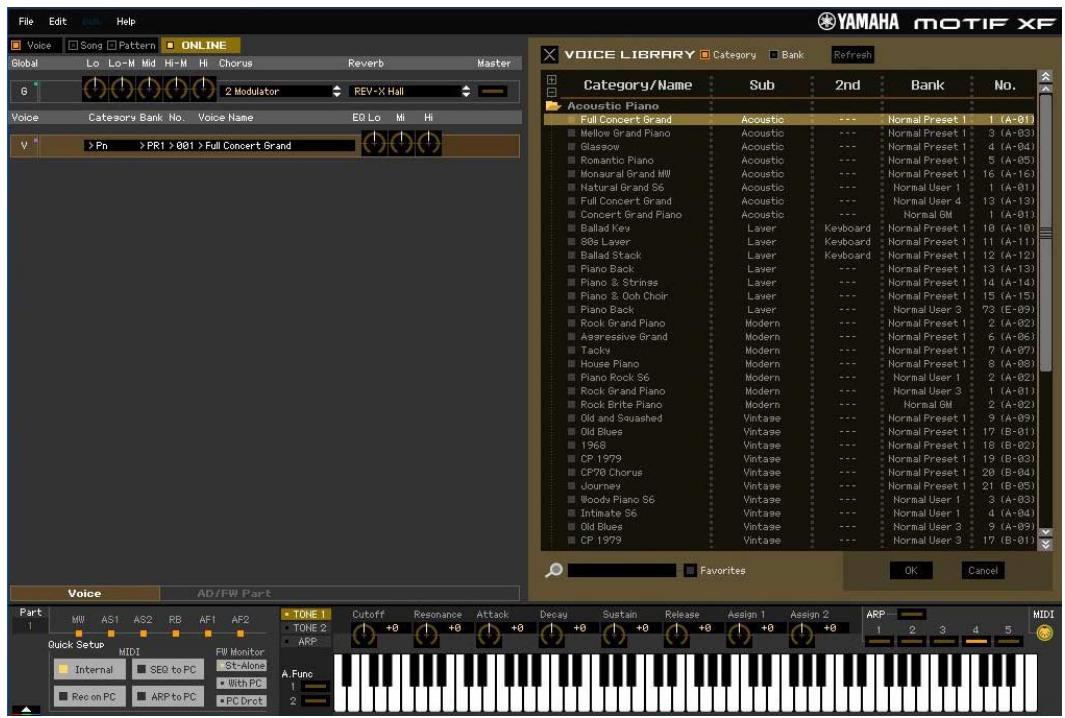Select the Category radio option in Voice Library
1065x718 pixels.
tap(705, 54)
